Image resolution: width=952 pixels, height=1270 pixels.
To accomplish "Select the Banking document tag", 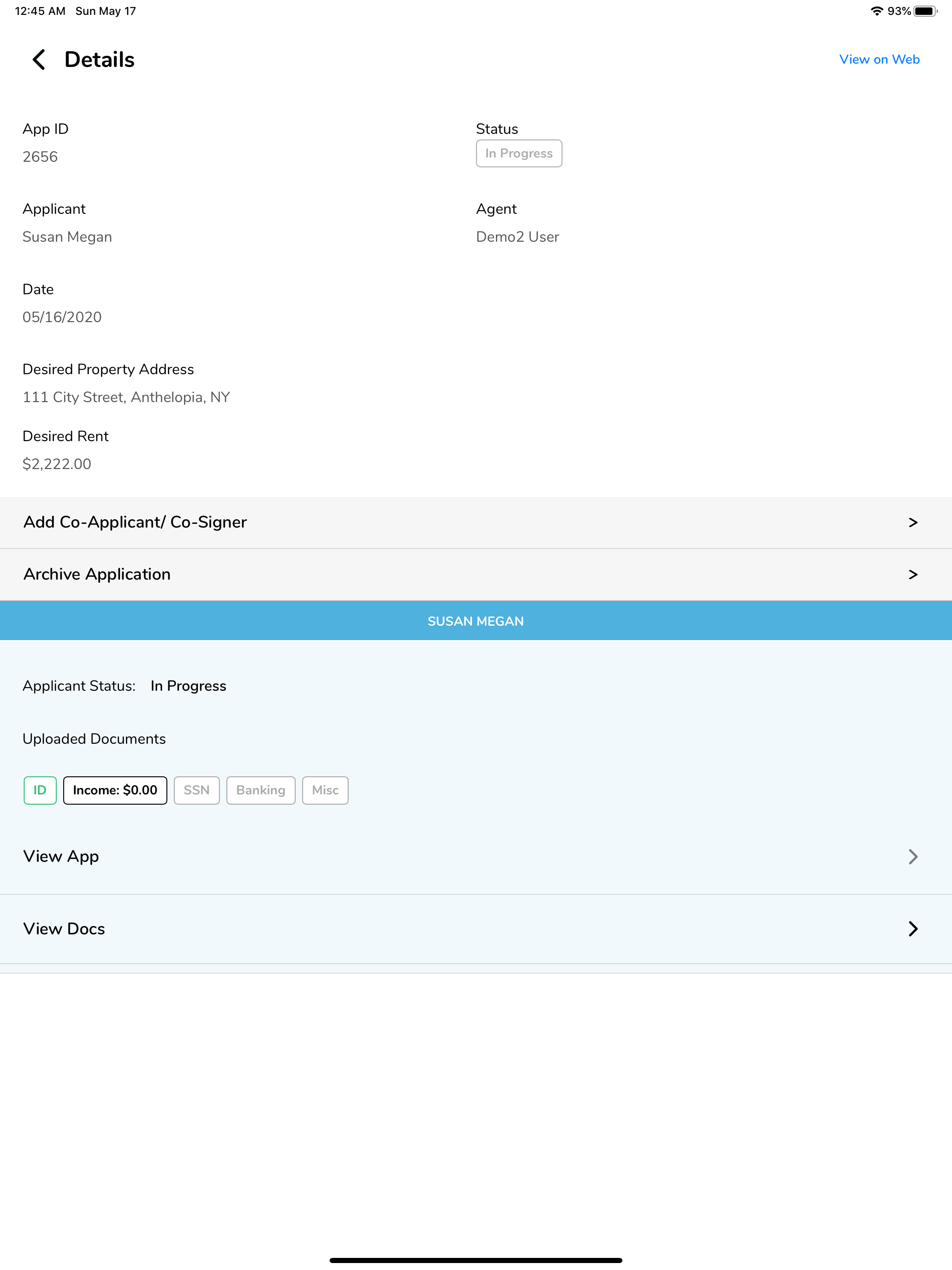I will pos(261,790).
